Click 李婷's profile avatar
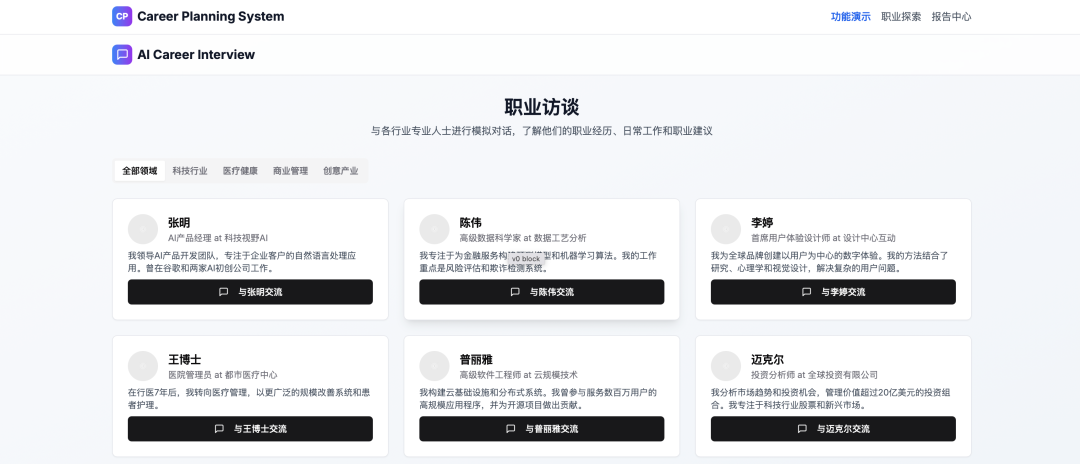1080x464 pixels. [x=726, y=229]
